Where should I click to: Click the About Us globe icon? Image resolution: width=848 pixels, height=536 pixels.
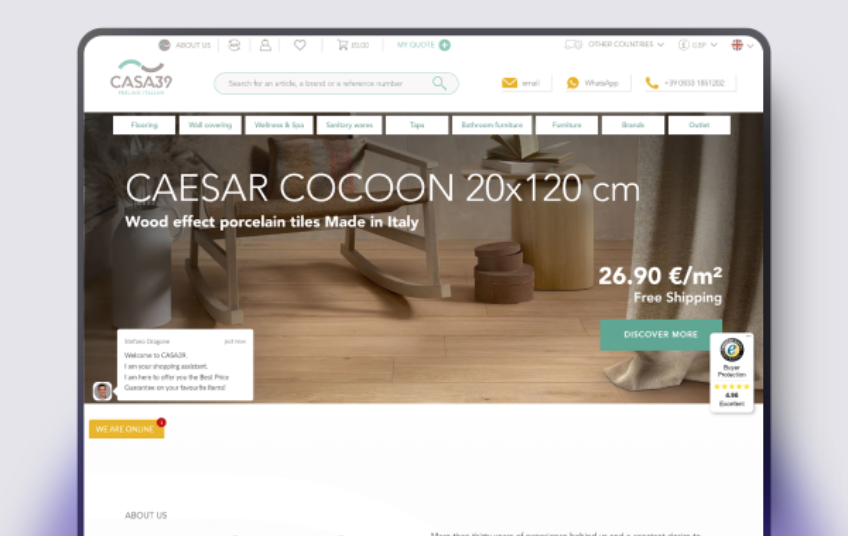[x=164, y=45]
